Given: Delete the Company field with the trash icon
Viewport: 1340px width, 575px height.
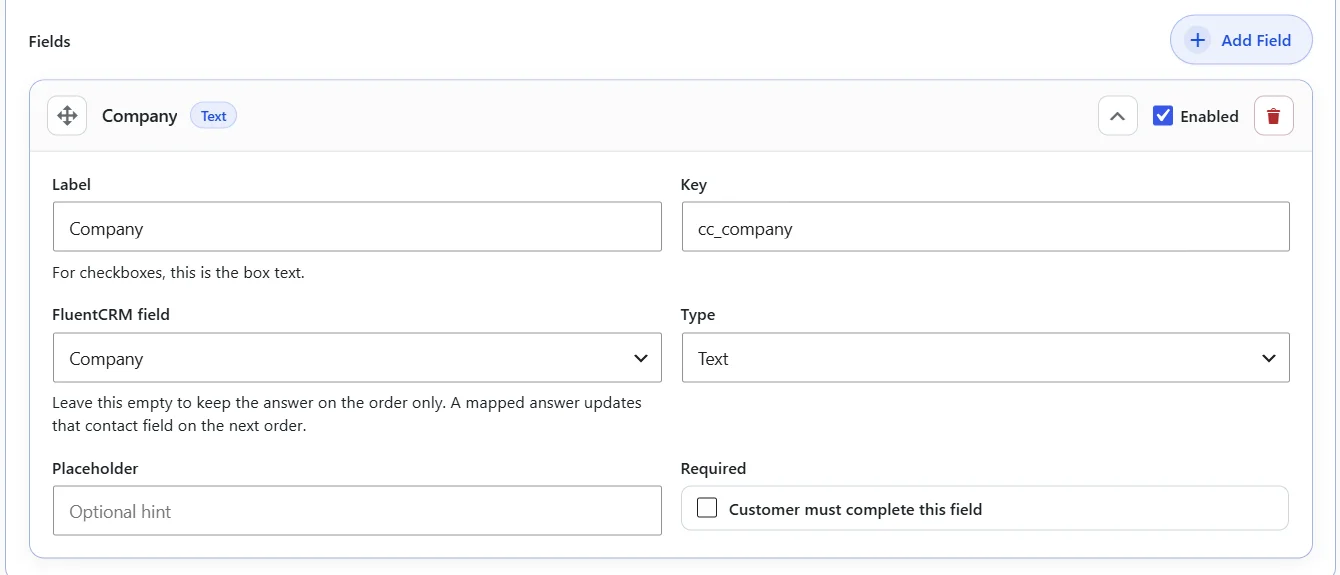Looking at the screenshot, I should point(1273,116).
